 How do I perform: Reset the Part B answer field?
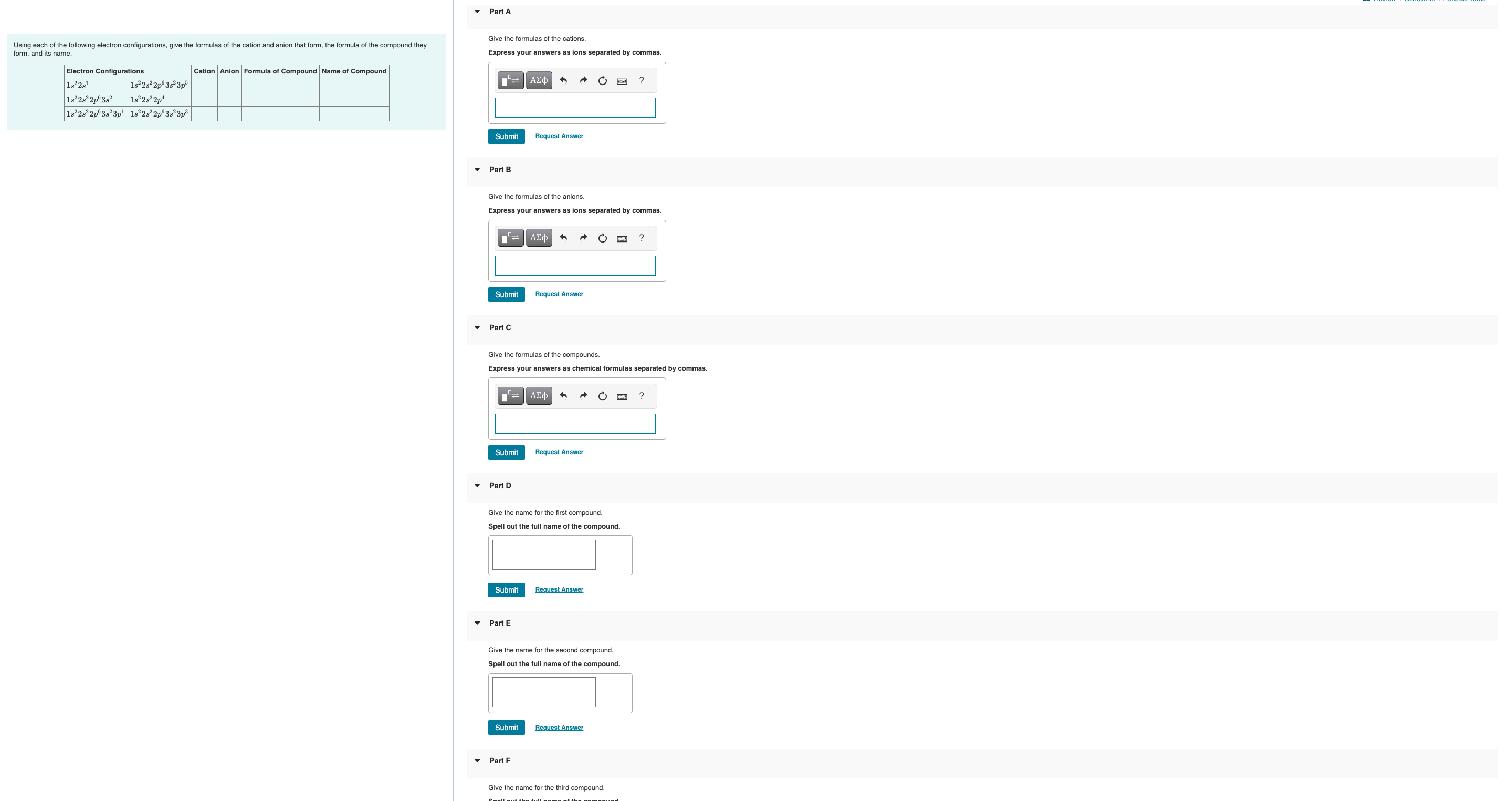[602, 238]
